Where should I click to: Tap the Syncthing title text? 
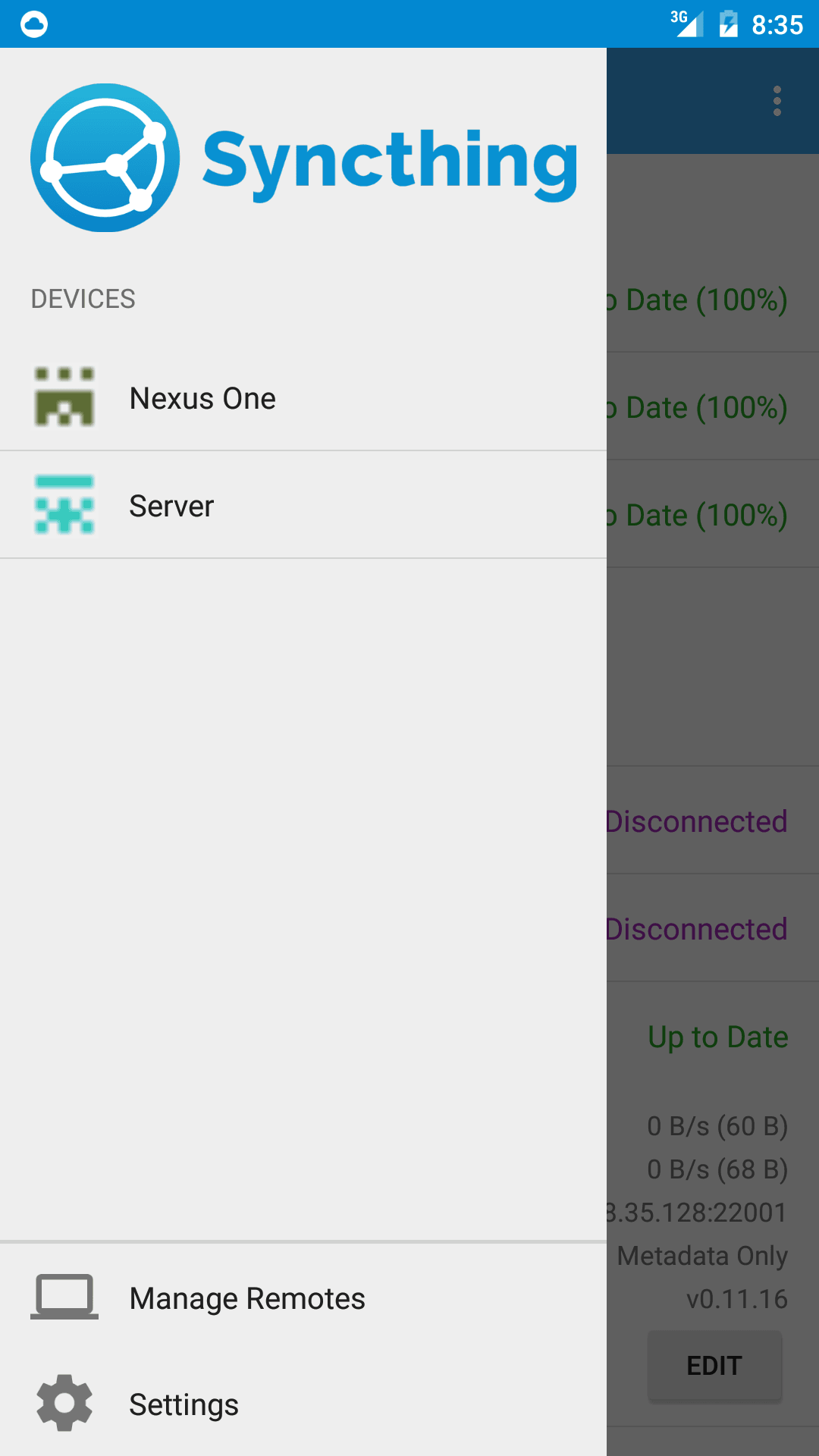(x=391, y=162)
